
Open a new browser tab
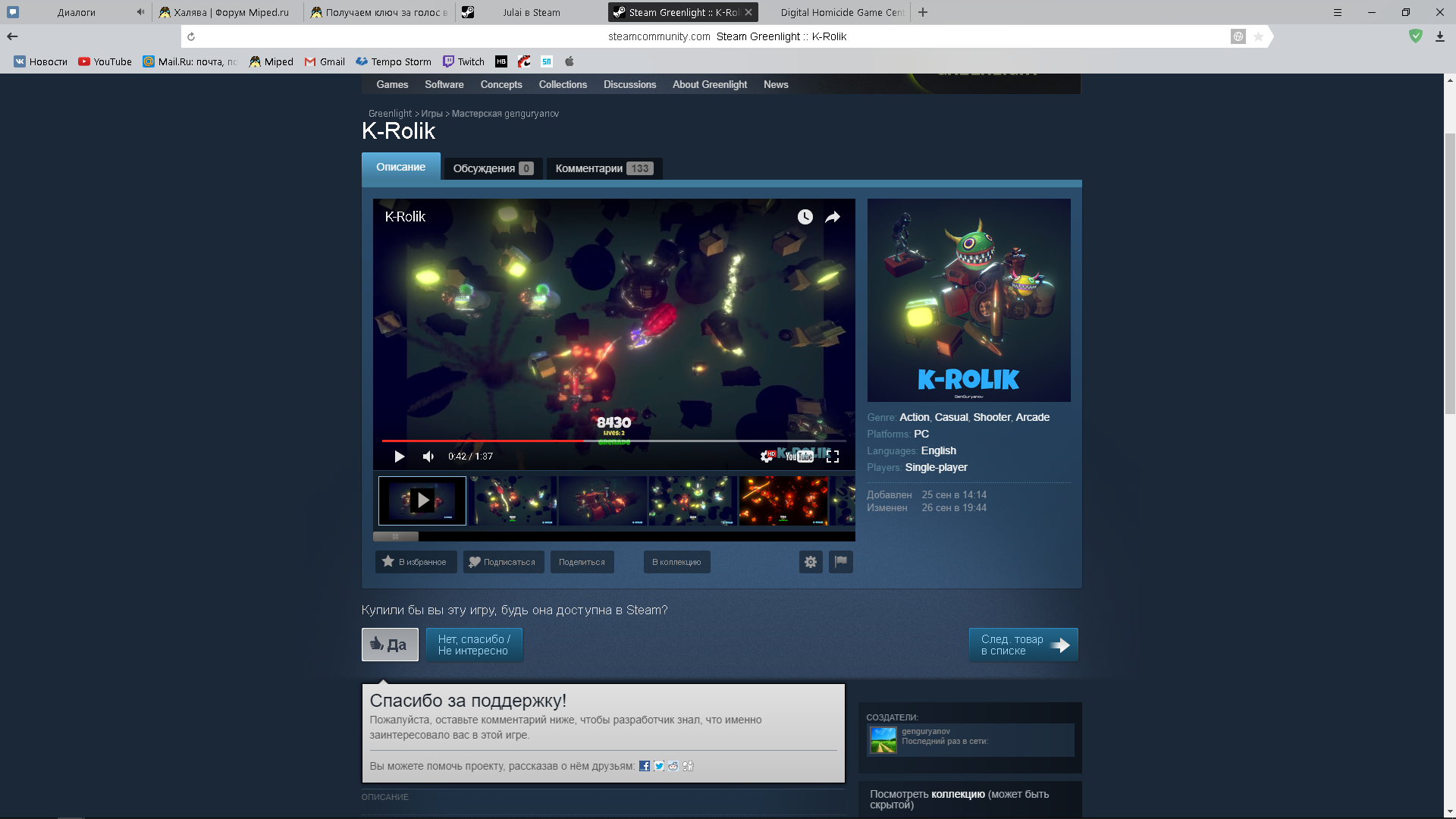pos(923,12)
